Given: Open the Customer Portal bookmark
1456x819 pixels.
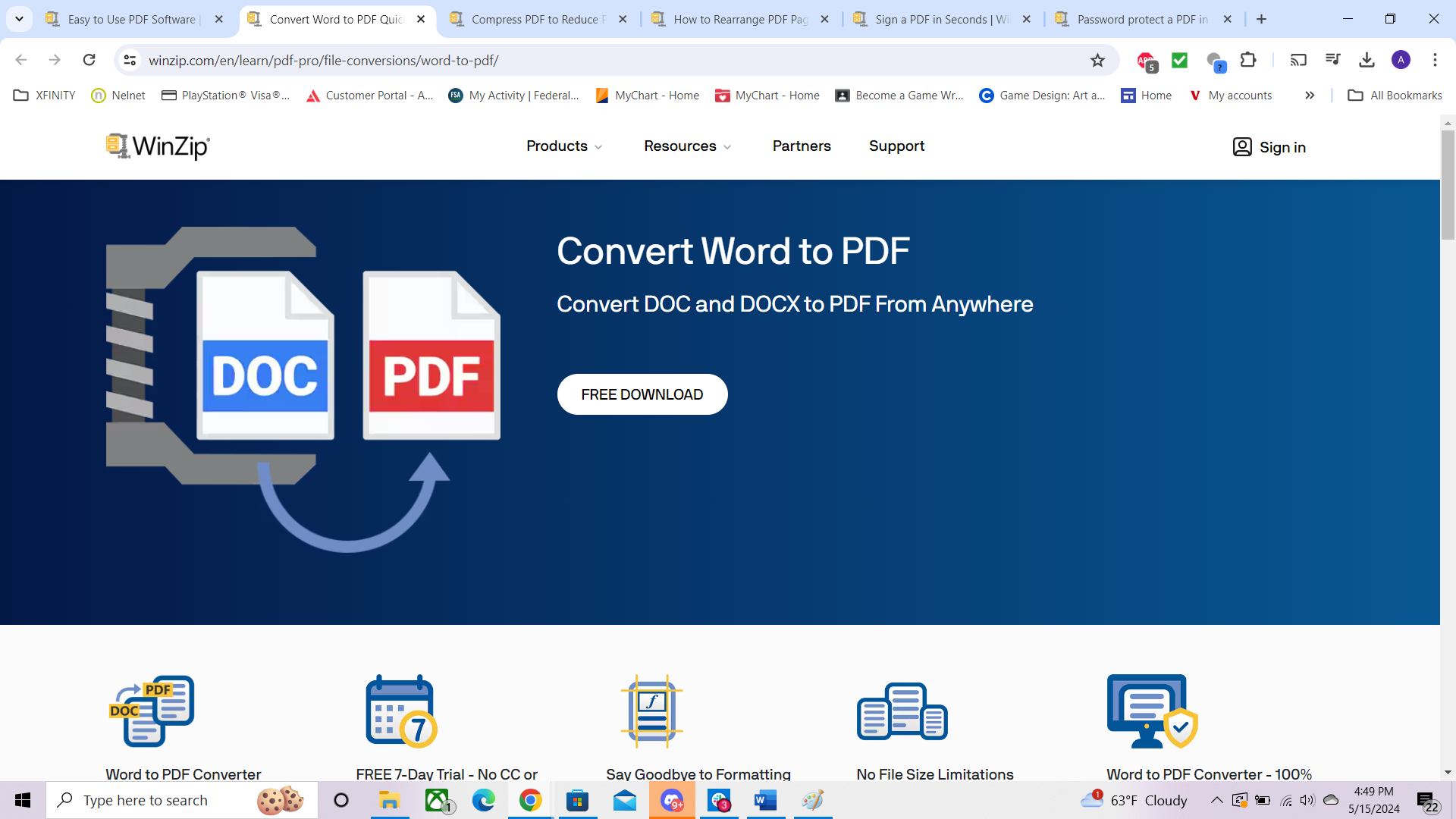Looking at the screenshot, I should point(369,96).
